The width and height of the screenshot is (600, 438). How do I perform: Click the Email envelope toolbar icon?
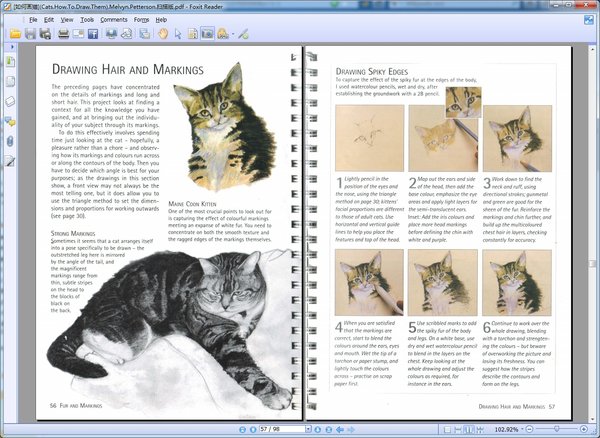click(x=78, y=34)
